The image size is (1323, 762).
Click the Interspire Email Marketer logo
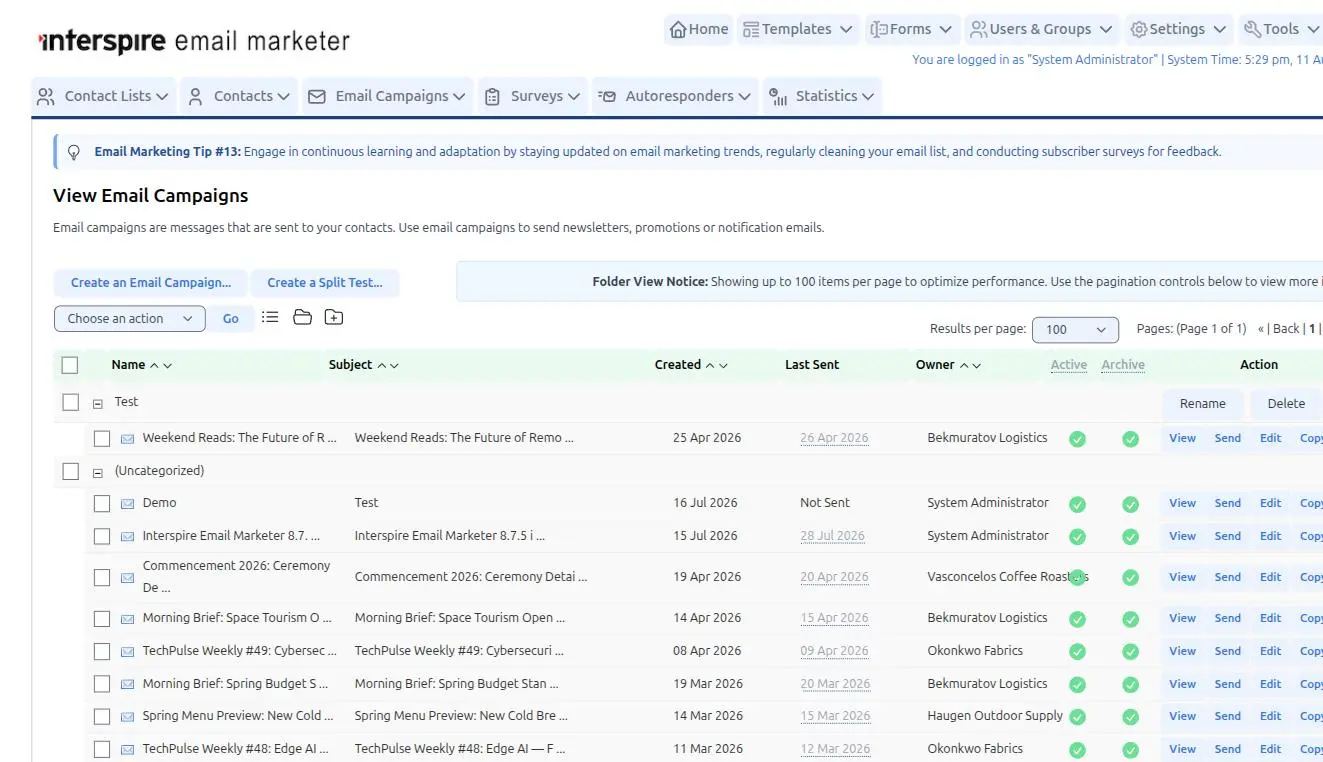[194, 41]
